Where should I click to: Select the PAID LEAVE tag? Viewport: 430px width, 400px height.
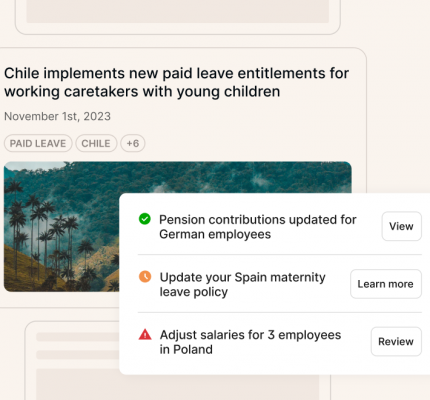38,144
